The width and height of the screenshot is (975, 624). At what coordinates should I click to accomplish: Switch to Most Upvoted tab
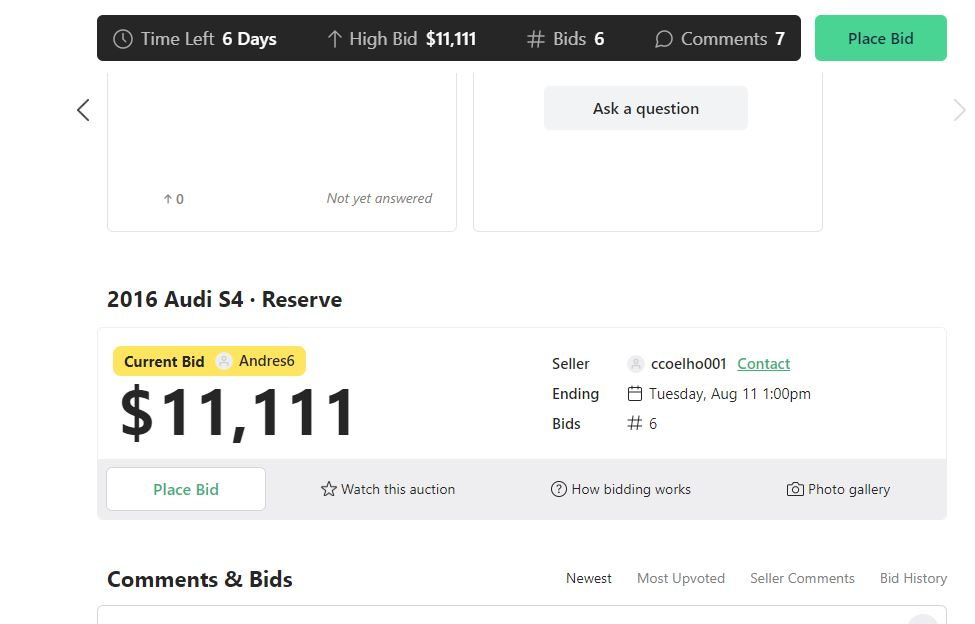[x=681, y=578]
